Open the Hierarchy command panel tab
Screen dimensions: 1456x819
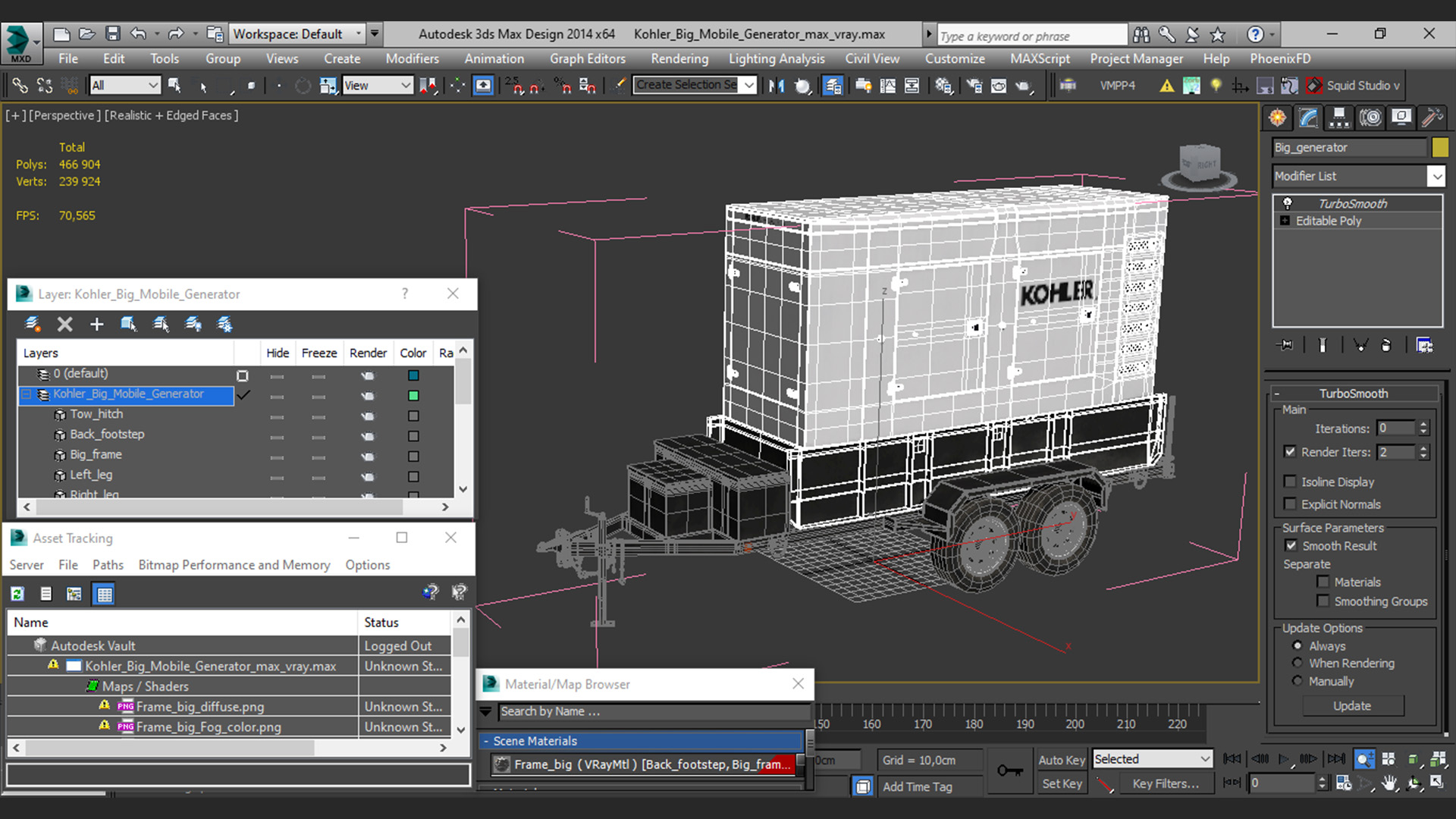click(1339, 118)
